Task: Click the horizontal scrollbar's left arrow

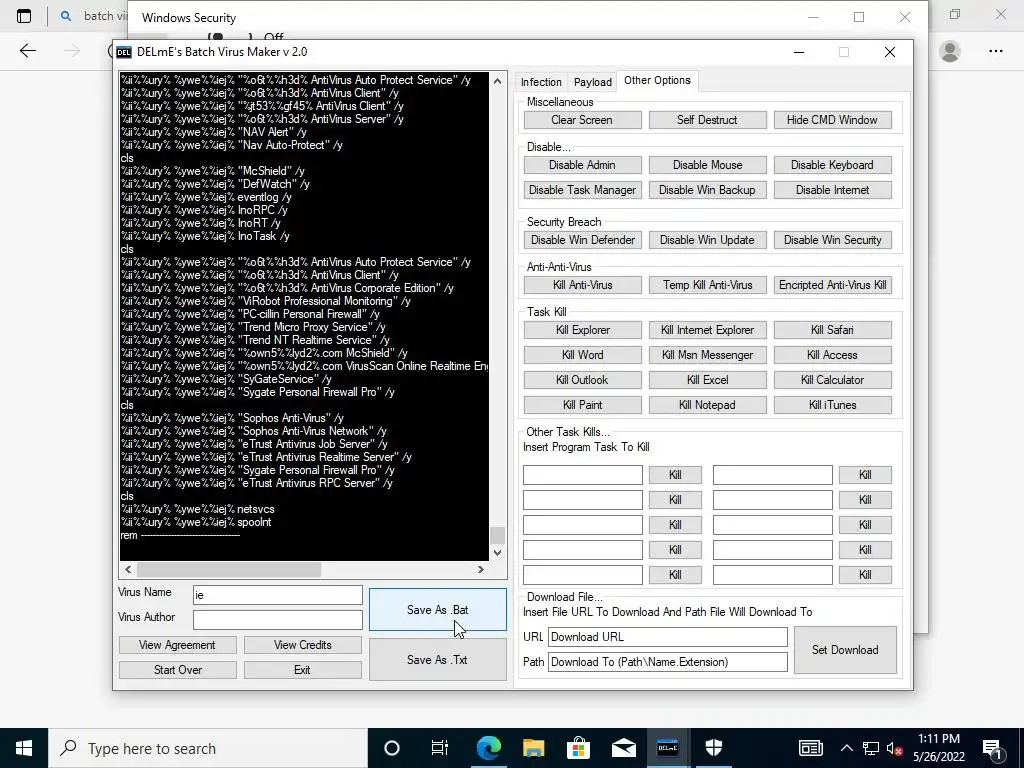Action: tap(128, 569)
